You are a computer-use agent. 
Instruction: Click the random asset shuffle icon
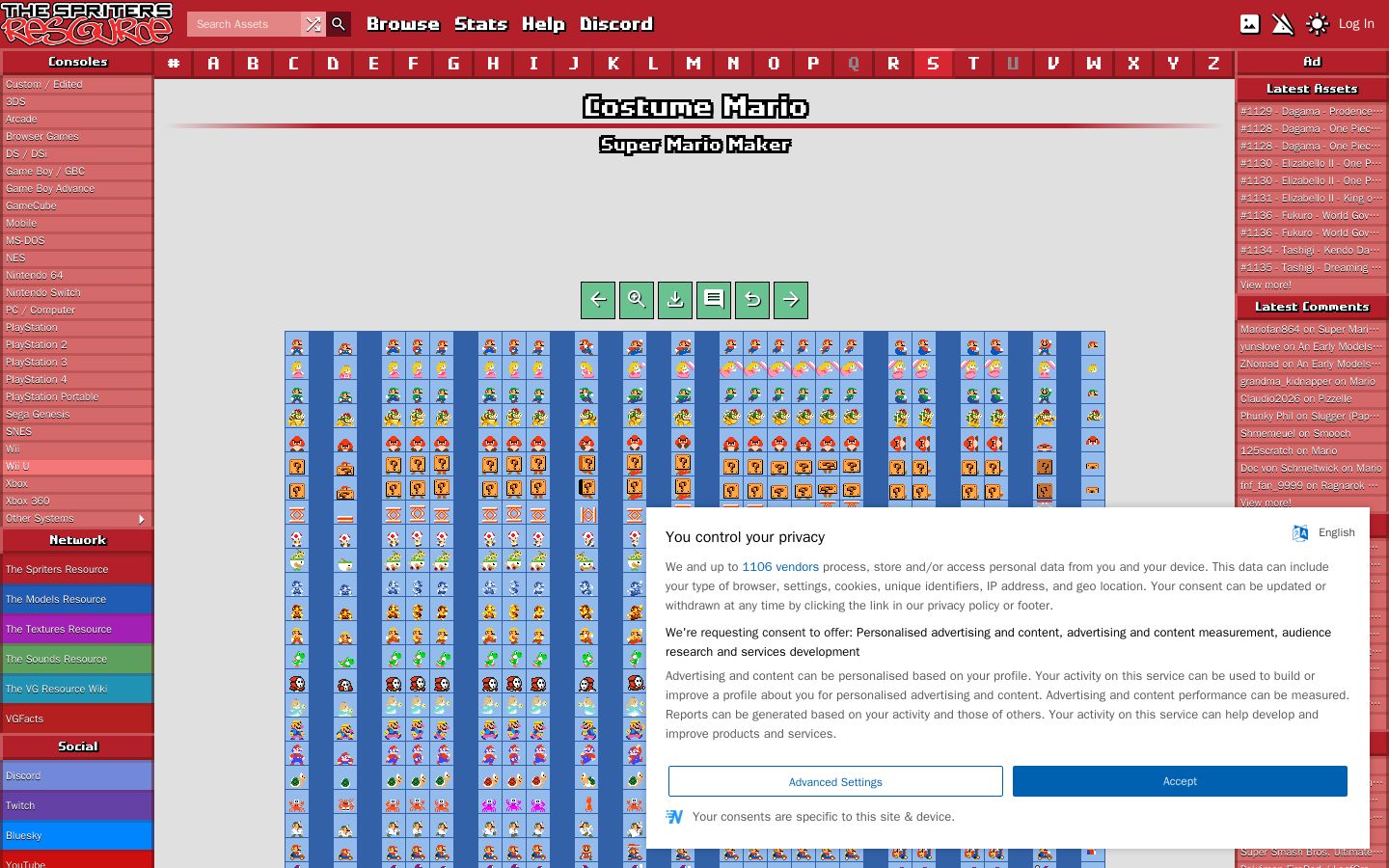(313, 24)
